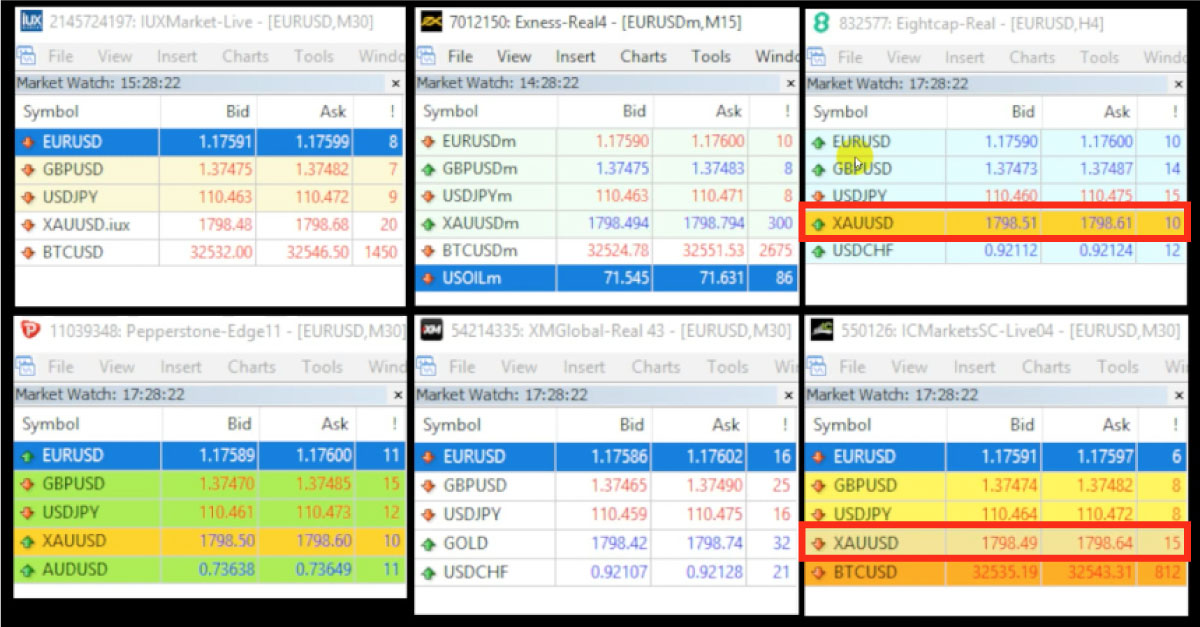Open the Charts menu in the Pepperstone window
Viewport: 1200px width, 627px height.
(x=251, y=367)
